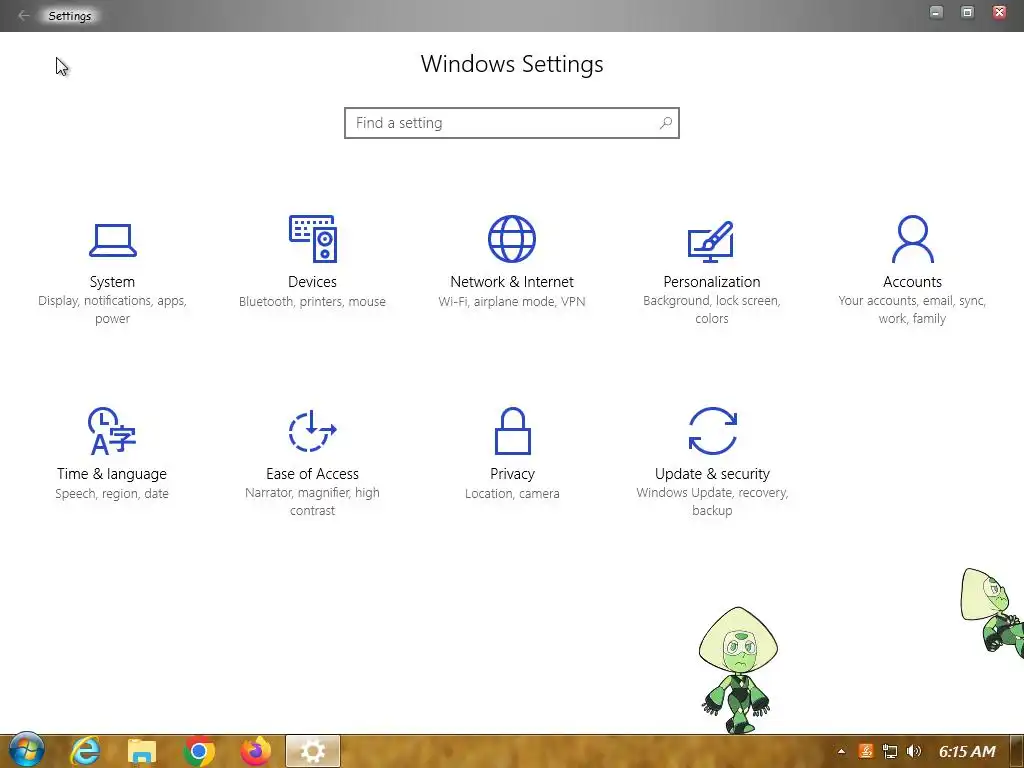Screen dimensions: 1024x768
Task: Click 'Windows Update, recovery, backup' description
Action: coord(712,502)
